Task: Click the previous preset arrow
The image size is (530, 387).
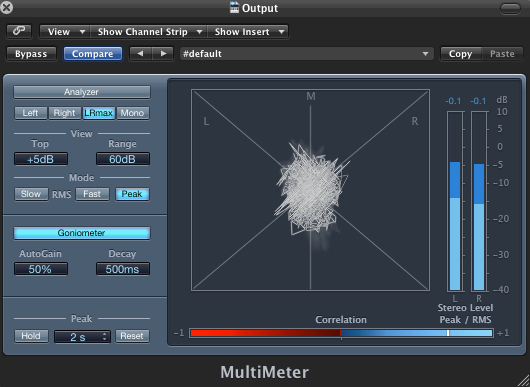Action: (x=141, y=54)
